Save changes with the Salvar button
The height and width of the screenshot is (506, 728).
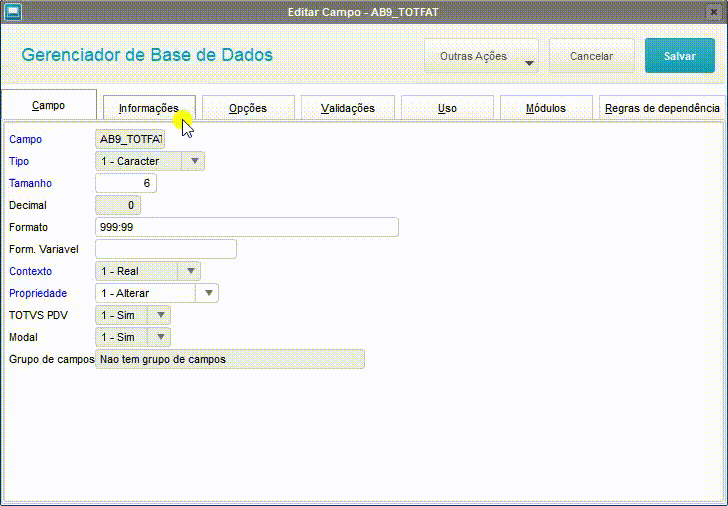(680, 56)
